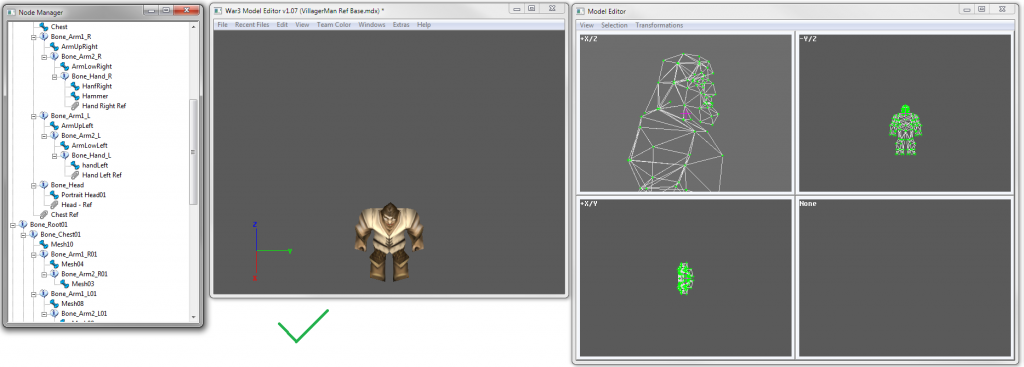This screenshot has width=1024, height=367.
Task: Click the mesh icon beside Chest
Action: coord(44,27)
